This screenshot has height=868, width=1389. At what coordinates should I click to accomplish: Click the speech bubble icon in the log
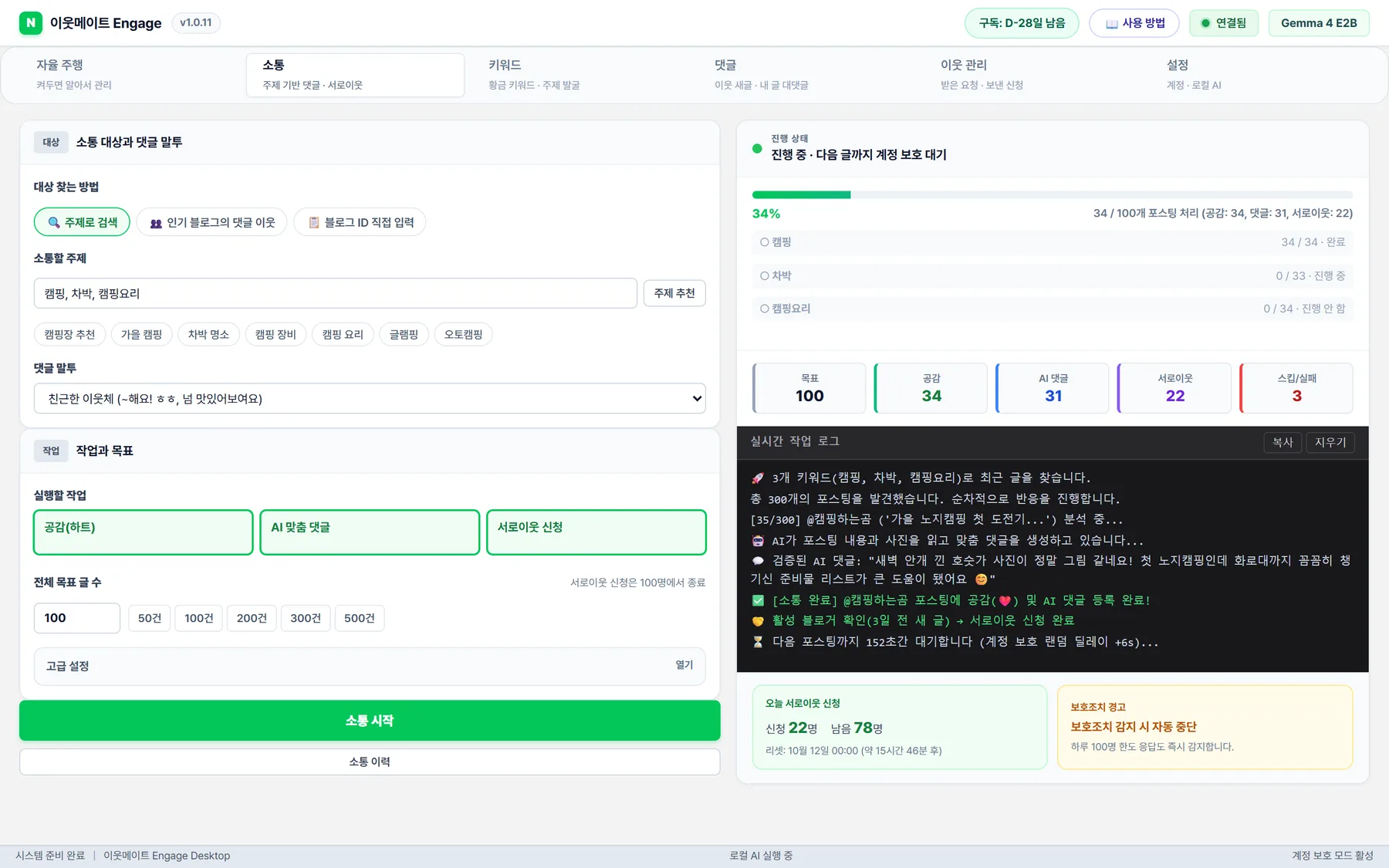(x=758, y=561)
